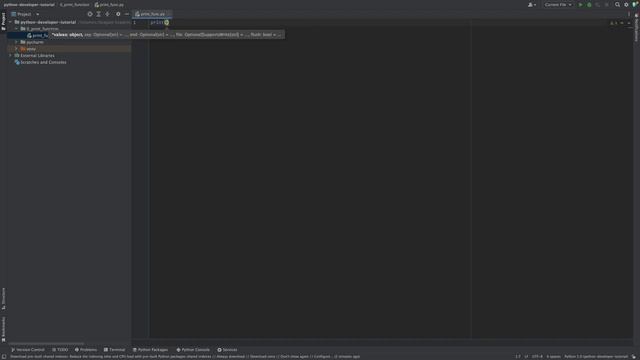Click the Project panel title icon
Screen dimensions: 640x360
13,14
